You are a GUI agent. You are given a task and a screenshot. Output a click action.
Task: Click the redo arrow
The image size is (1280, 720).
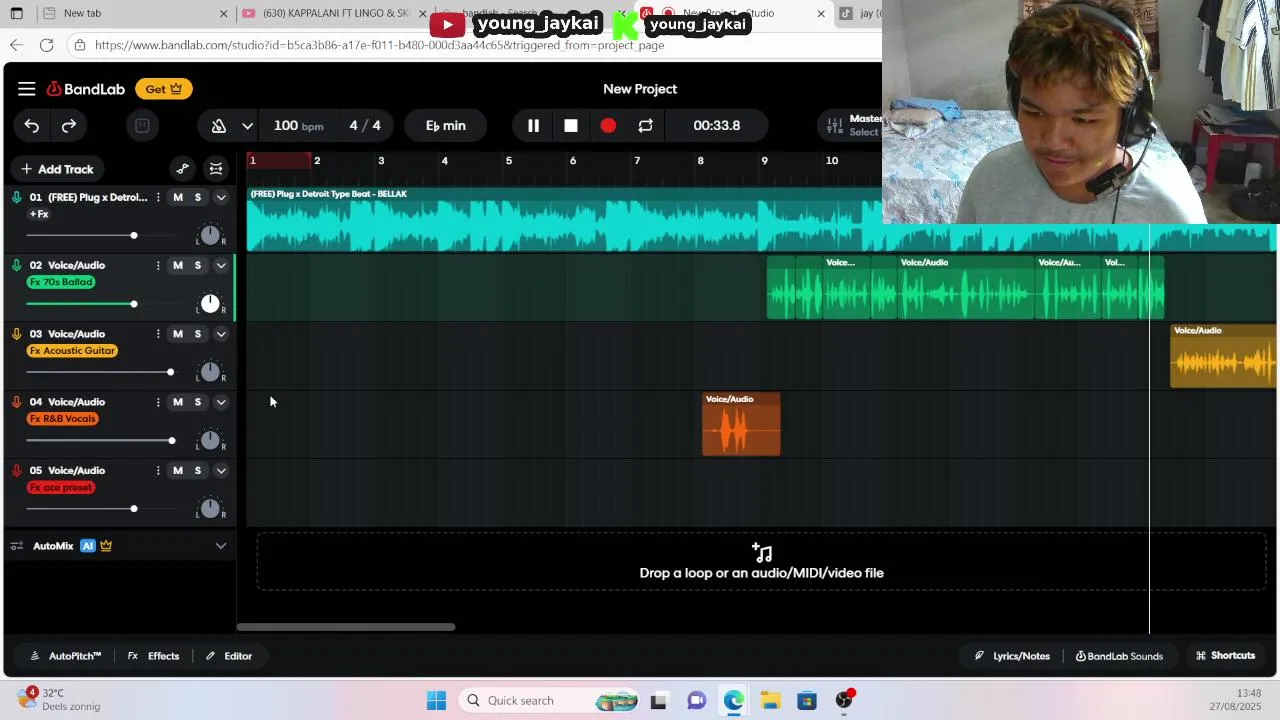click(69, 126)
